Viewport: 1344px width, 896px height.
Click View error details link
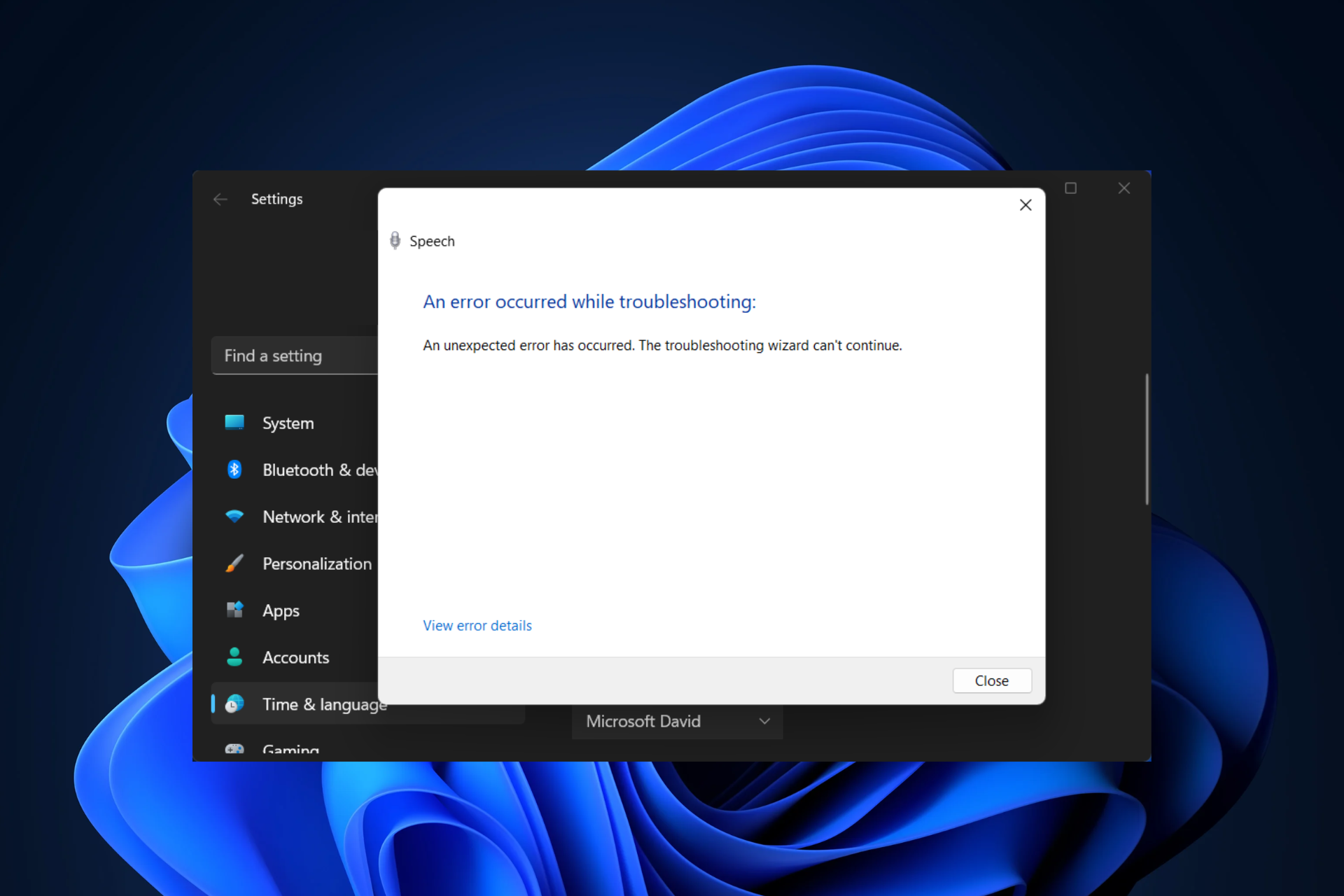(477, 626)
